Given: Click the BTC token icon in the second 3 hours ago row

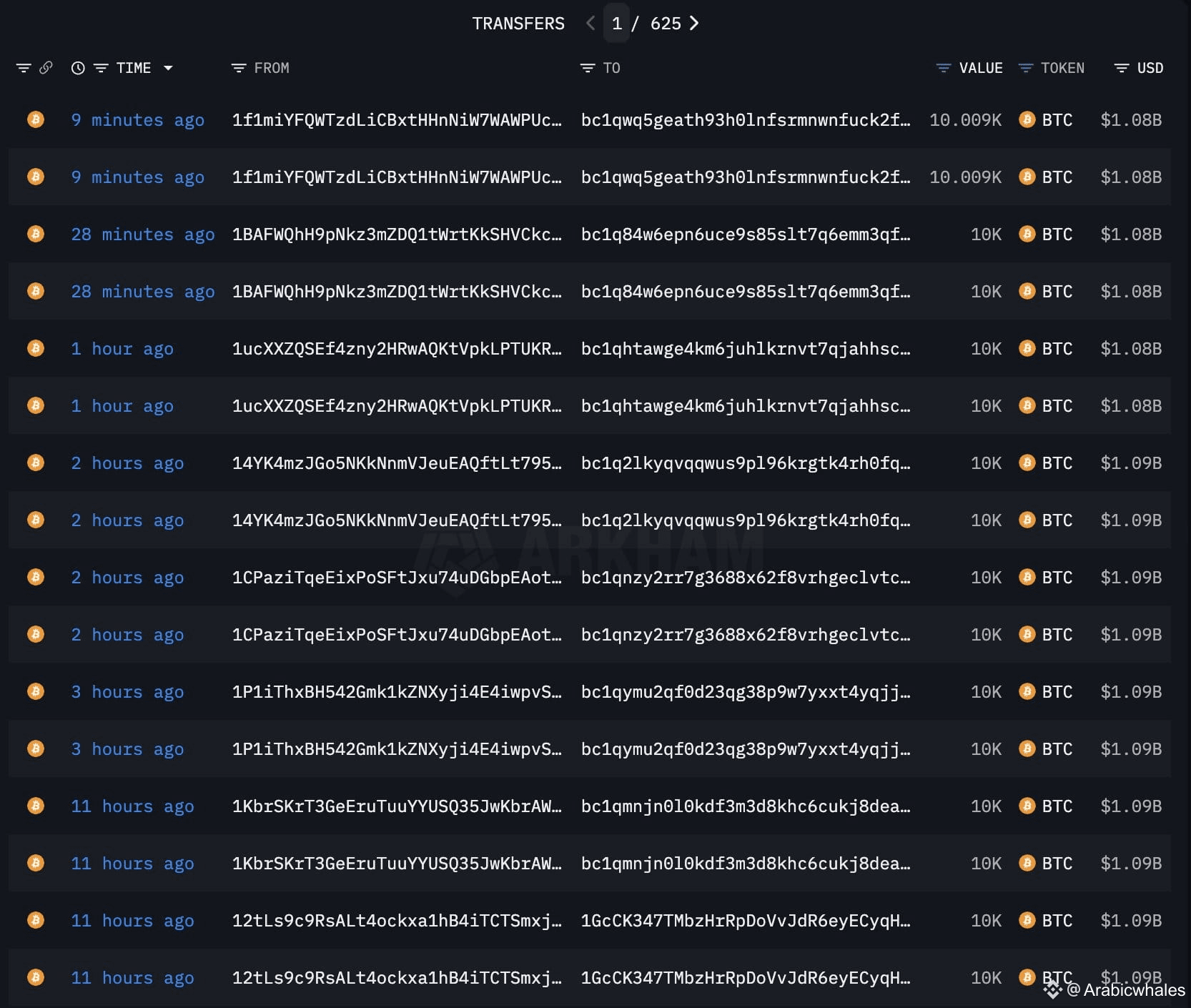Looking at the screenshot, I should 1027,748.
